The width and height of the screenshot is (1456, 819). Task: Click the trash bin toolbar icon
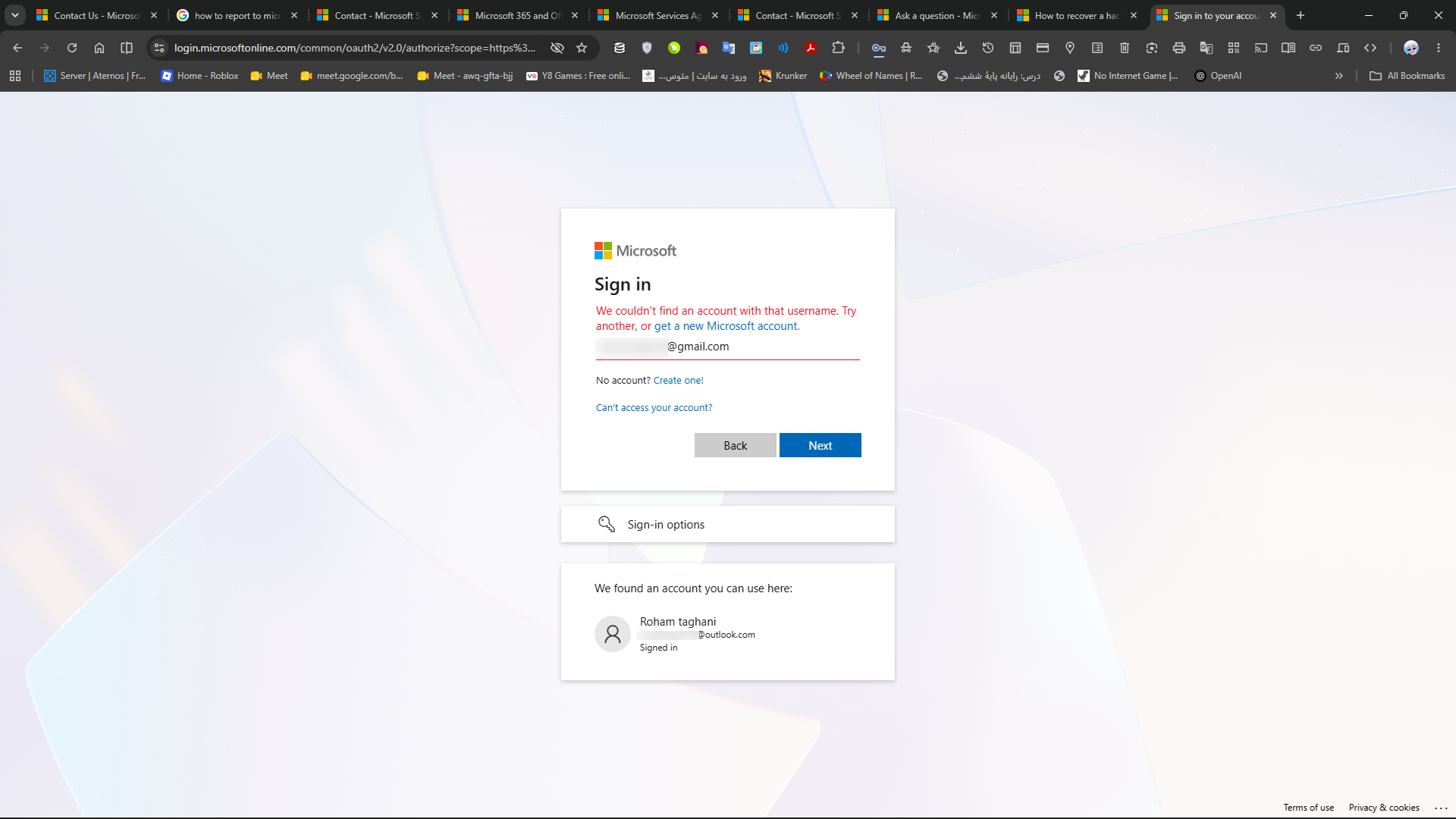[1125, 48]
